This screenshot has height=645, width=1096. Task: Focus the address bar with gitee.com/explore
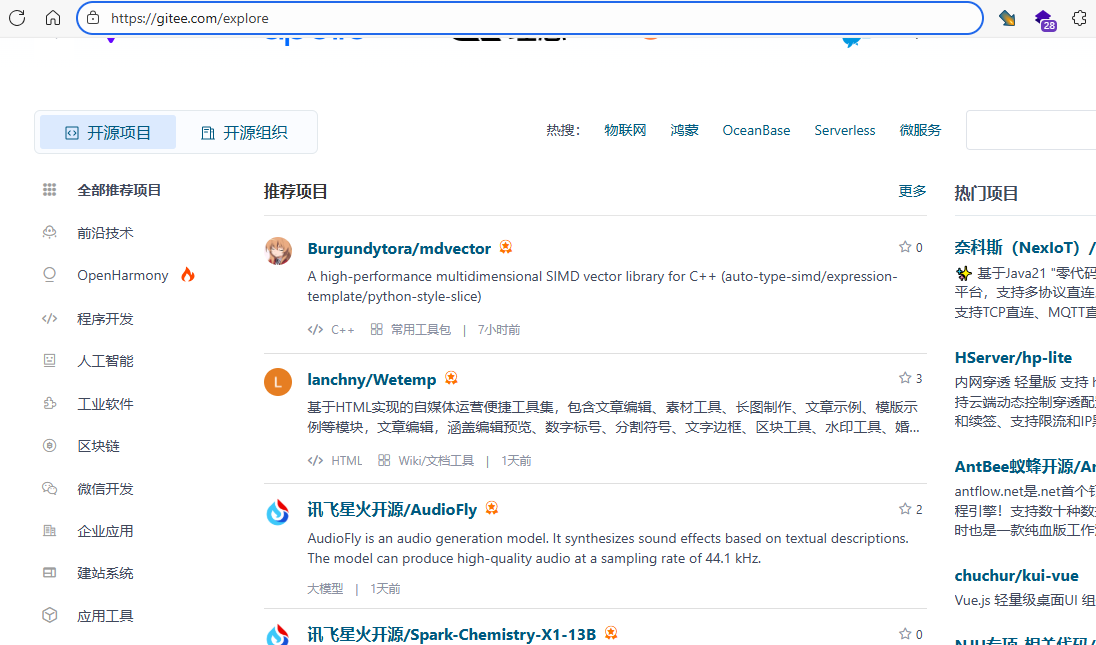(530, 18)
